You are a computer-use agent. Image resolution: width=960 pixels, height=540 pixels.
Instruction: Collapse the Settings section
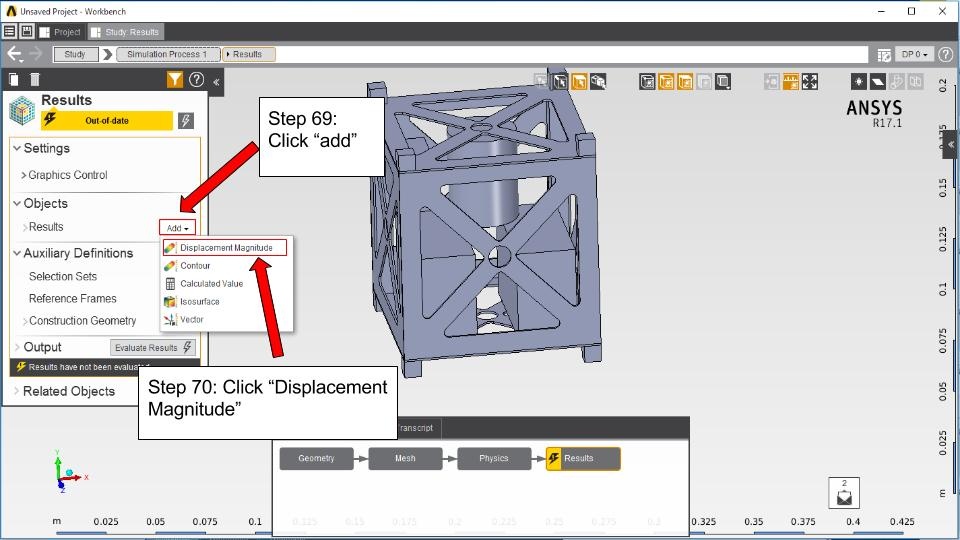[x=17, y=148]
